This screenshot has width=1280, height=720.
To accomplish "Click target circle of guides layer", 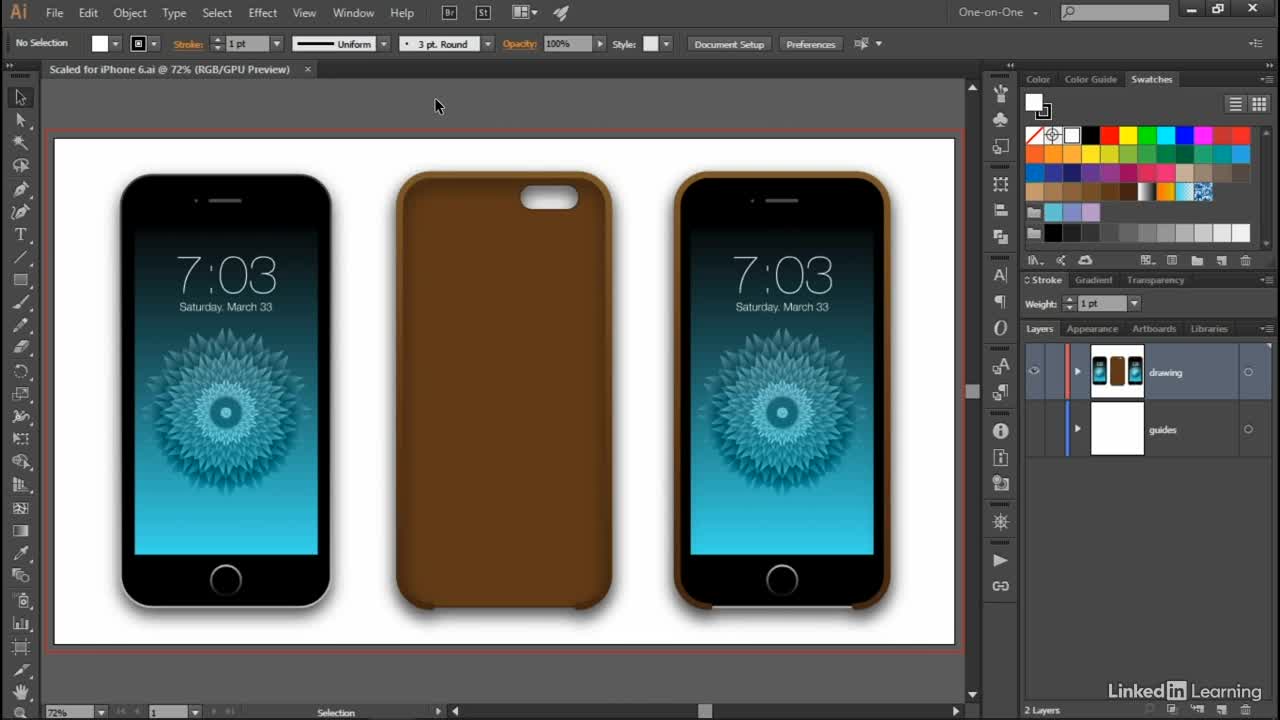I will [1248, 429].
